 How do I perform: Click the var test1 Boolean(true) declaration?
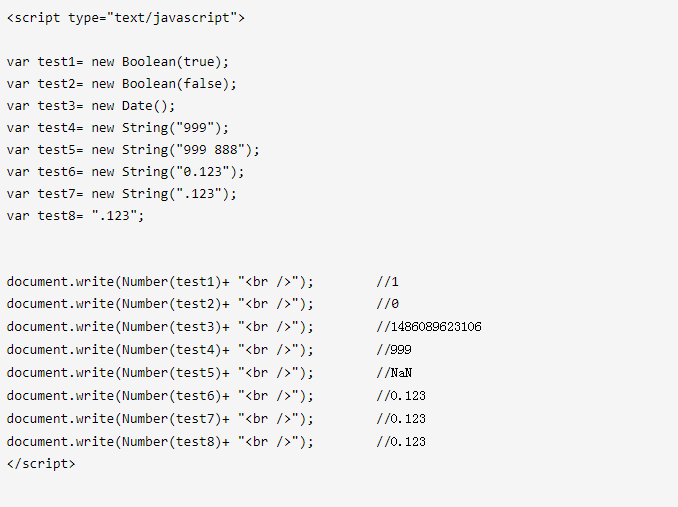pos(118,61)
